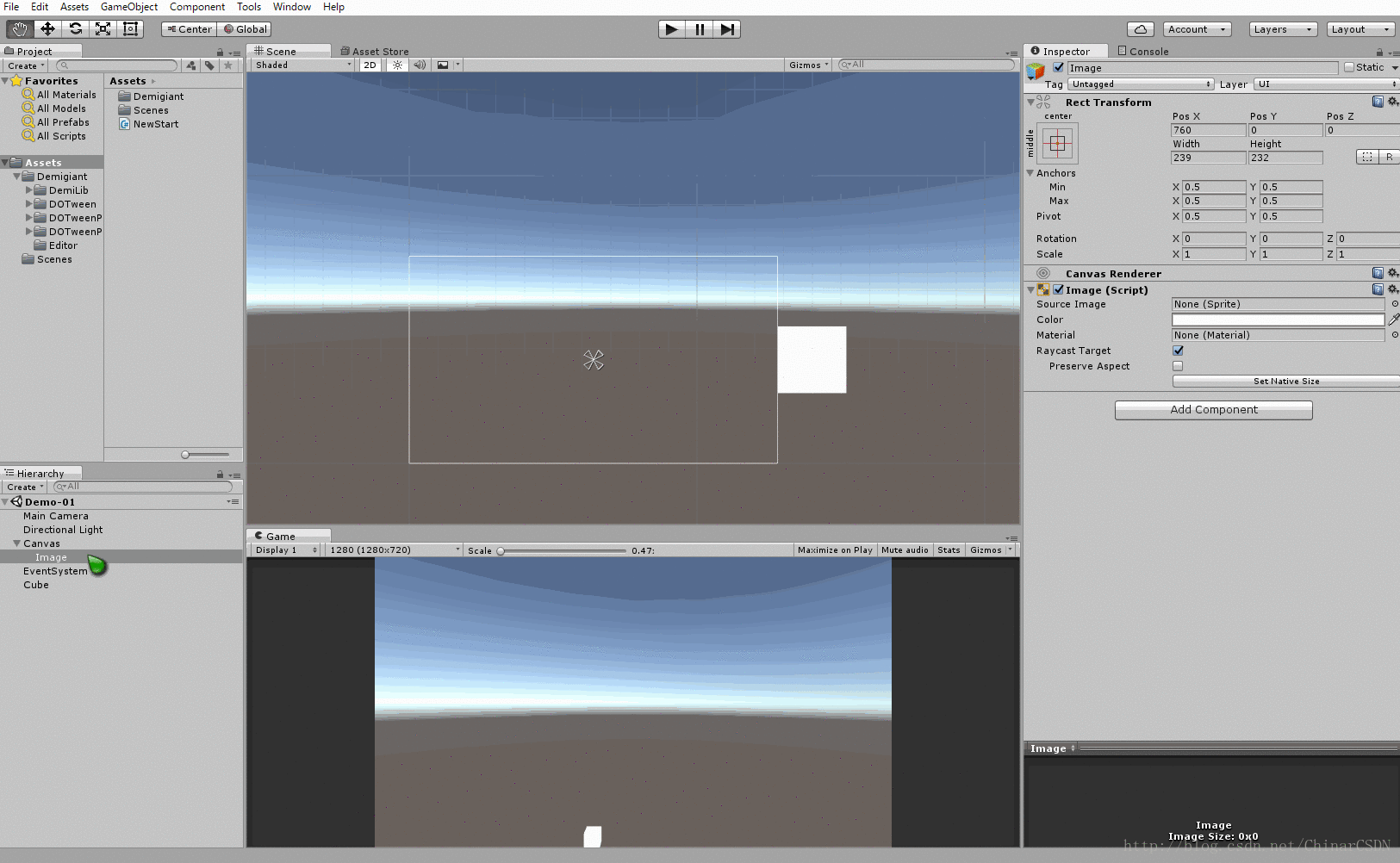Click the Pos X input field
The width and height of the screenshot is (1400, 863).
pyautogui.click(x=1209, y=130)
